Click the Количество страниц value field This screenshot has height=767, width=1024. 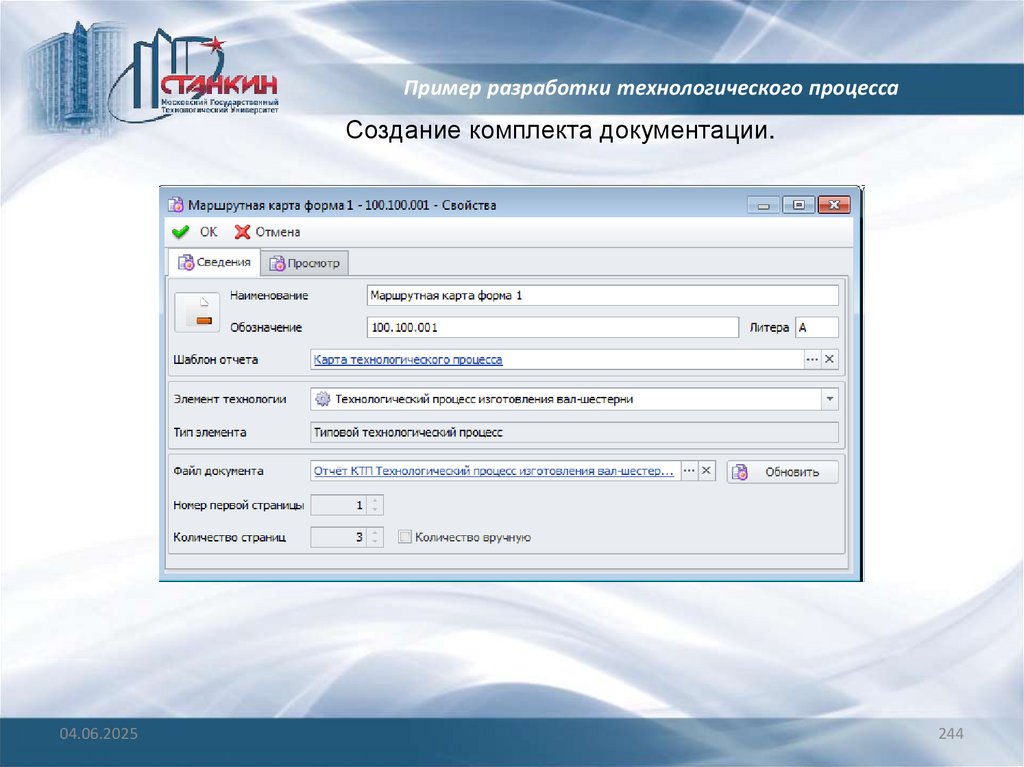tap(339, 537)
